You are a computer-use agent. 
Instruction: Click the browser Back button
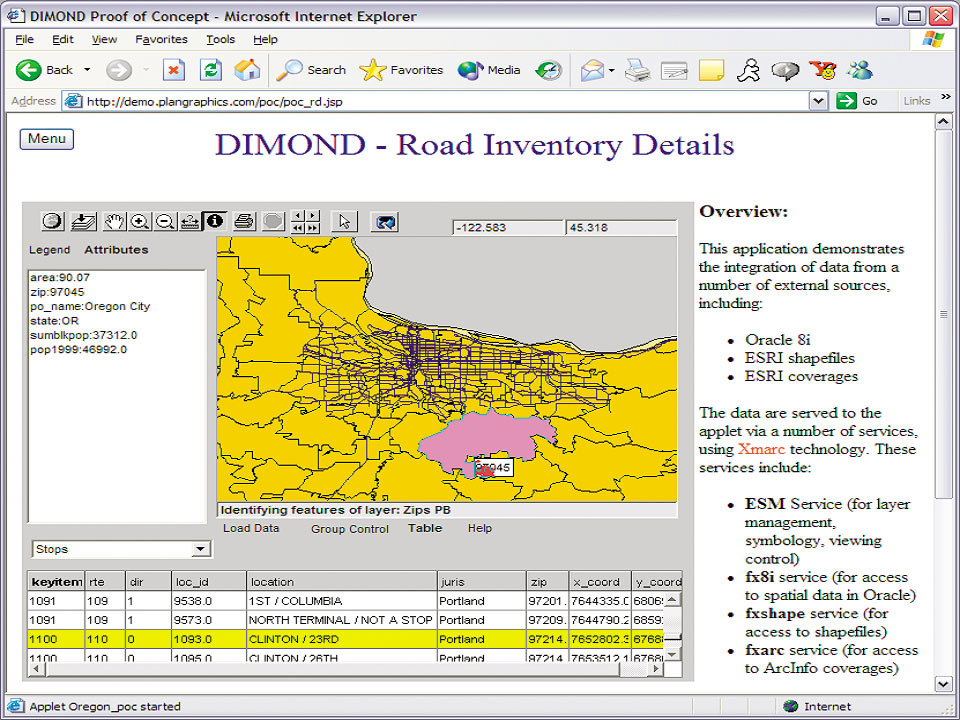44,70
